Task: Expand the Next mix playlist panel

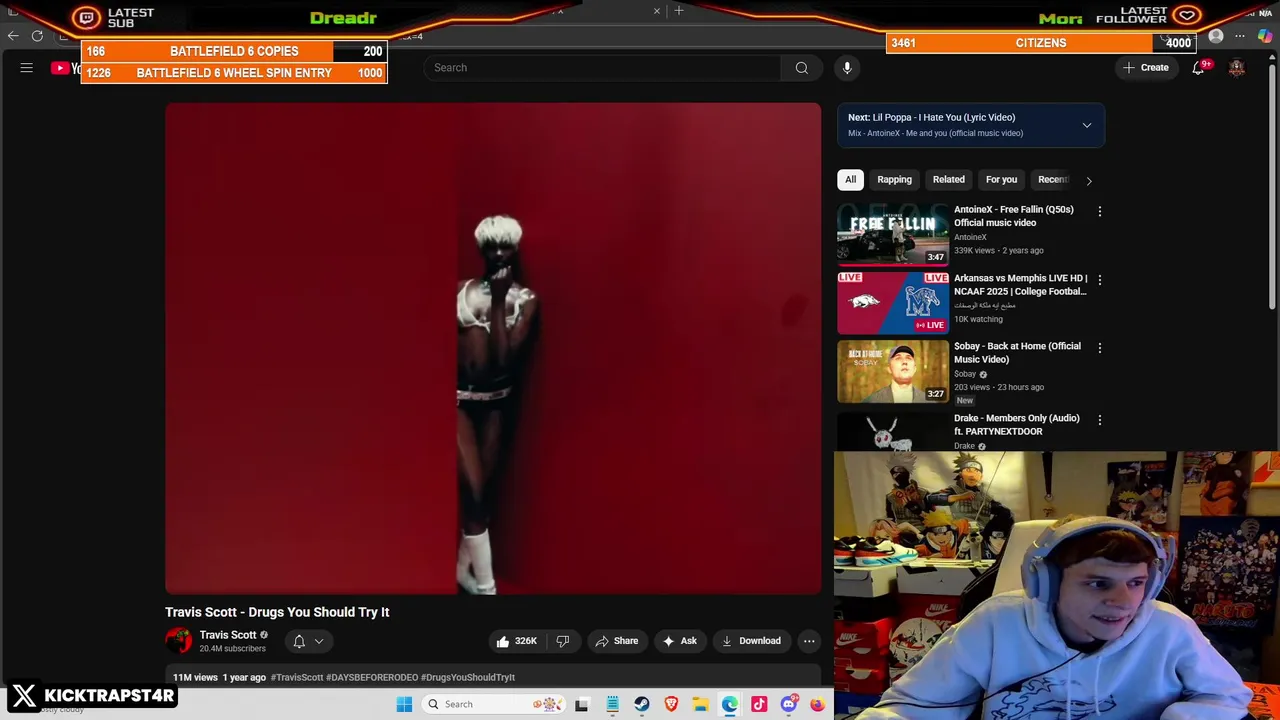Action: tap(1087, 125)
